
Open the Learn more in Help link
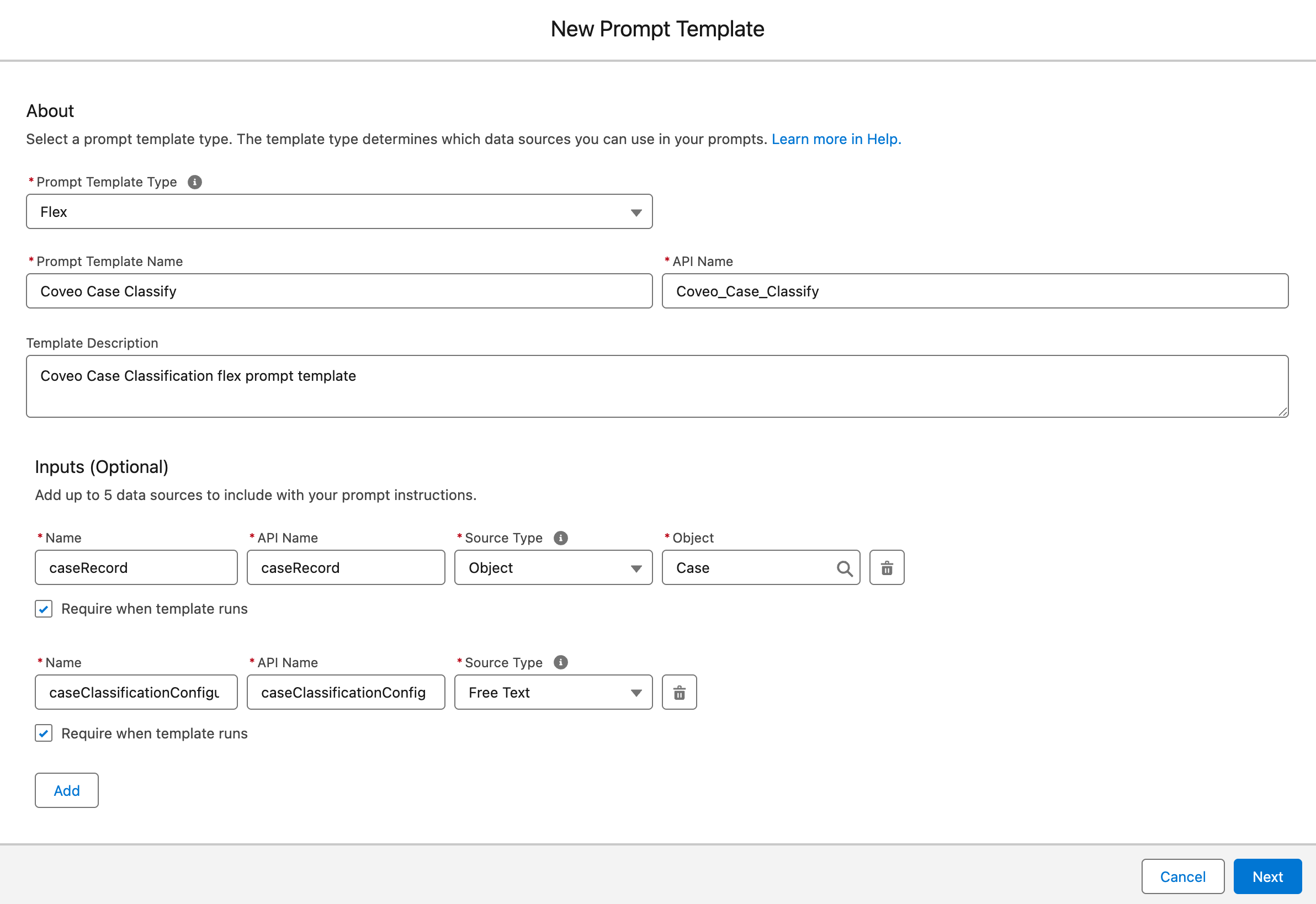tap(836, 139)
